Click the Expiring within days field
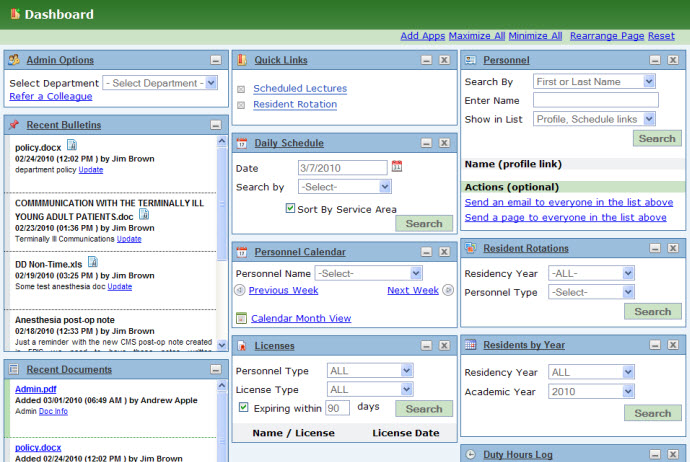Viewport: 690px width, 462px height. 337,408
